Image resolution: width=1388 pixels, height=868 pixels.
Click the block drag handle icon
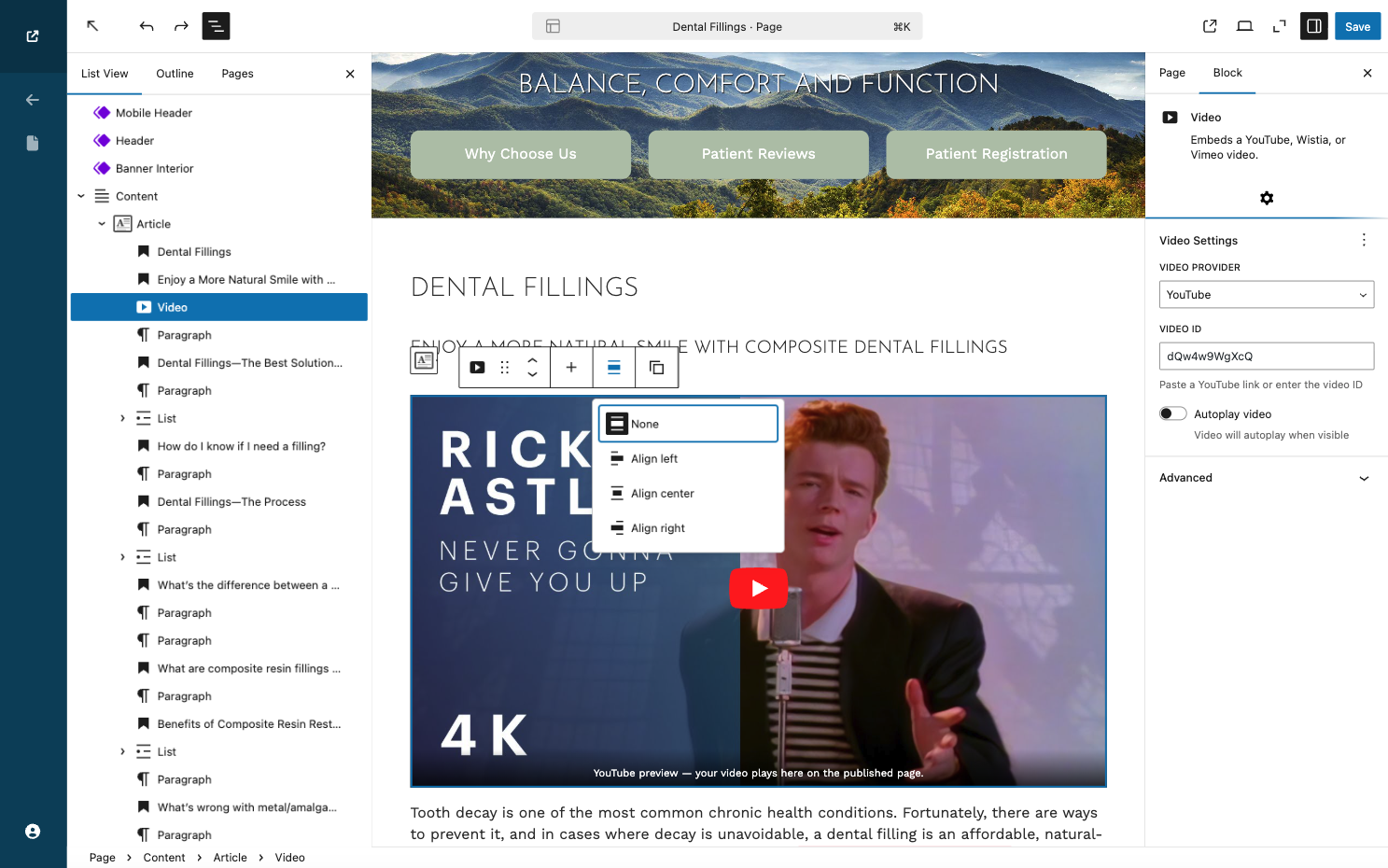(505, 368)
